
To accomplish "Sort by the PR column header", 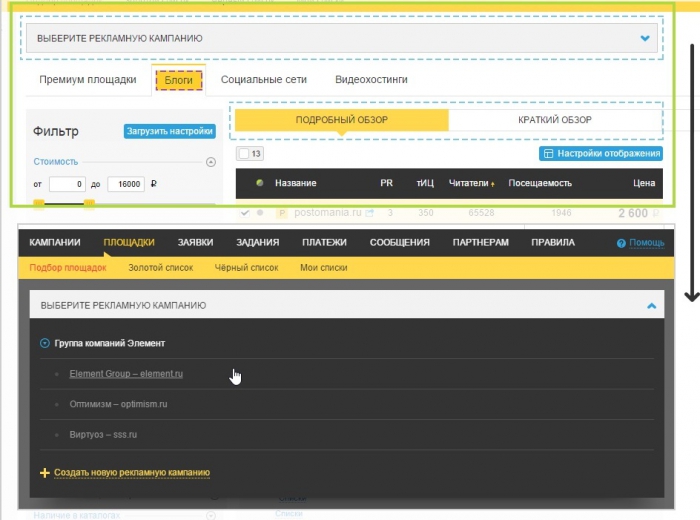I will point(387,183).
